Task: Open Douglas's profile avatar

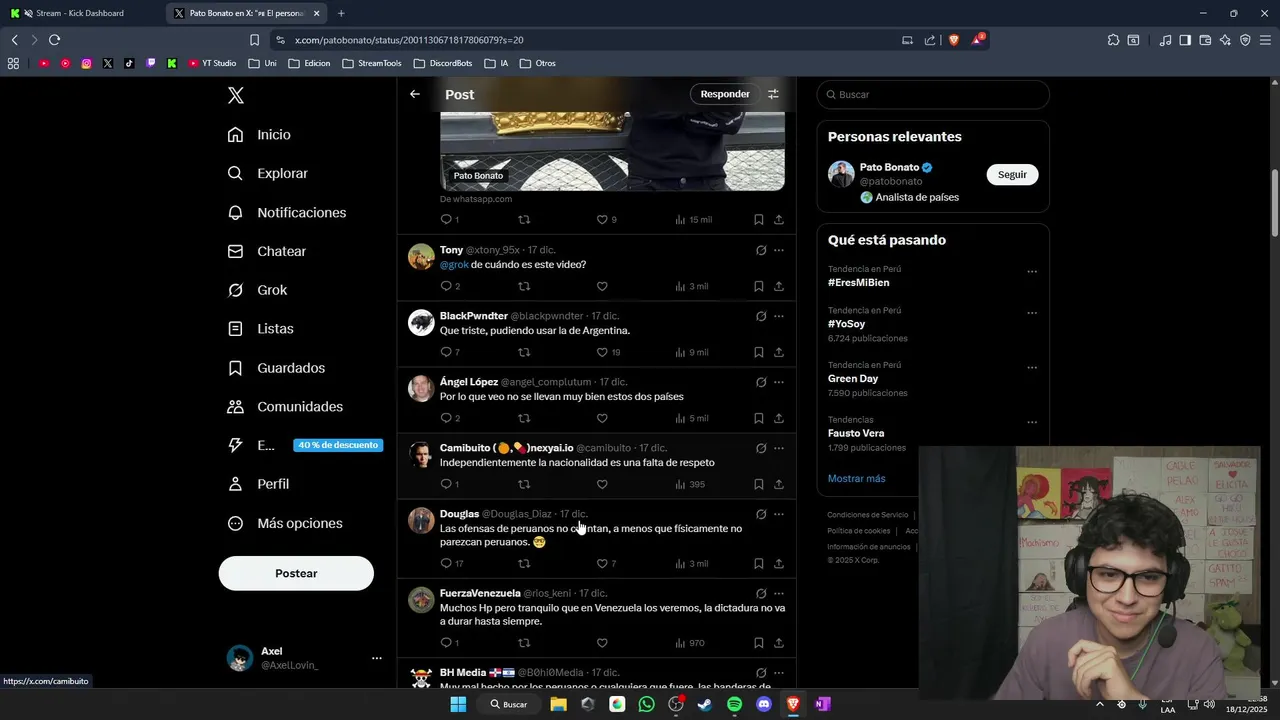Action: click(421, 521)
